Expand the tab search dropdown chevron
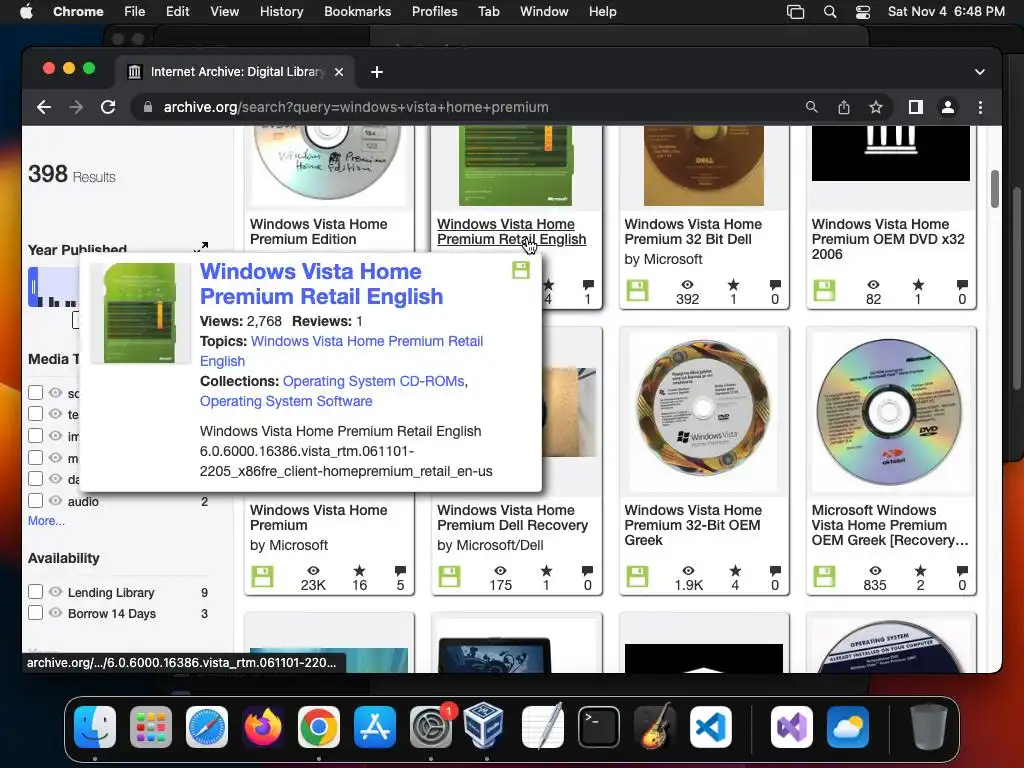The height and width of the screenshot is (768, 1024). [x=980, y=72]
